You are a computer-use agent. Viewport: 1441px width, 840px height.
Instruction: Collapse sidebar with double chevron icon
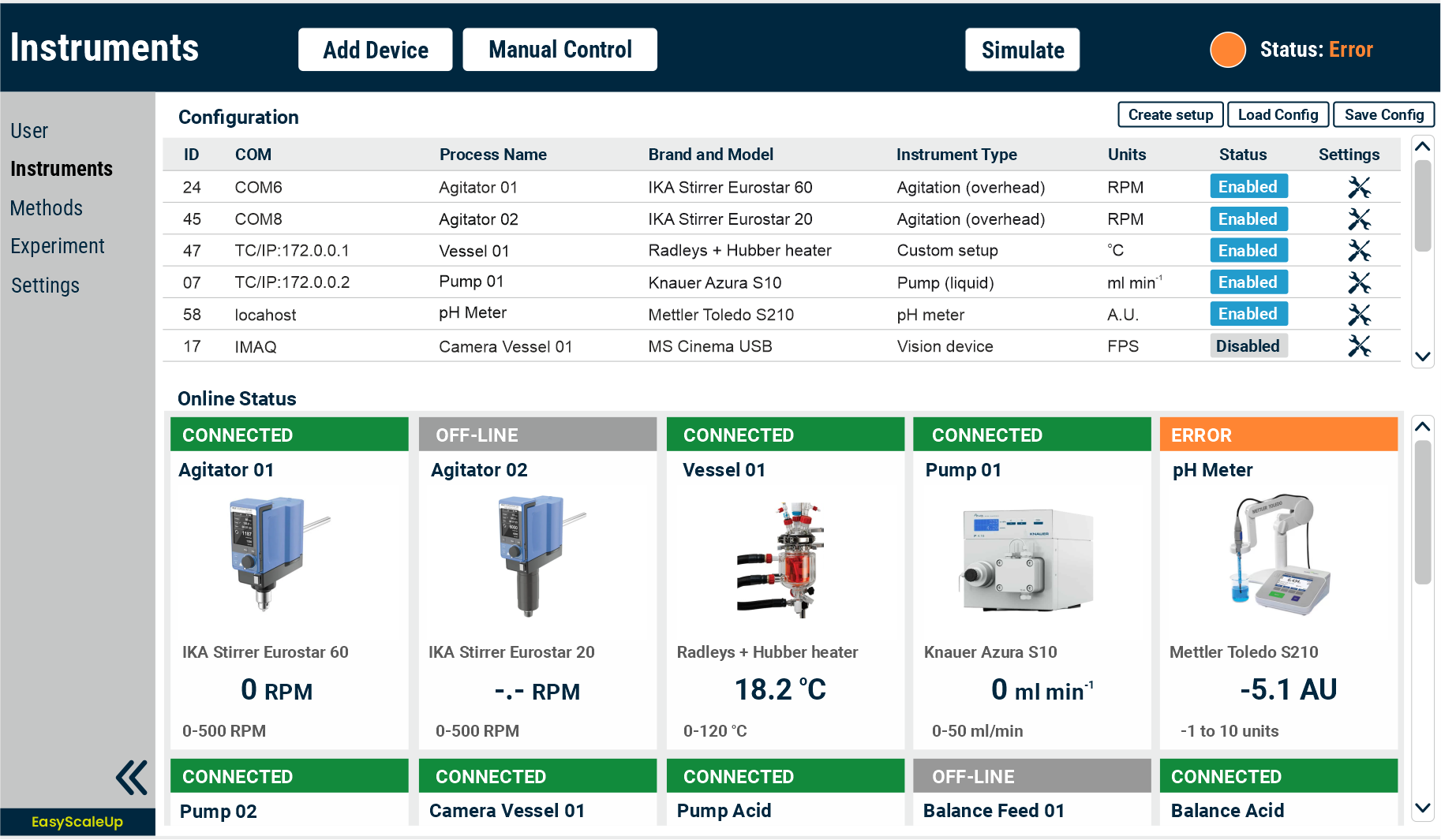click(131, 778)
